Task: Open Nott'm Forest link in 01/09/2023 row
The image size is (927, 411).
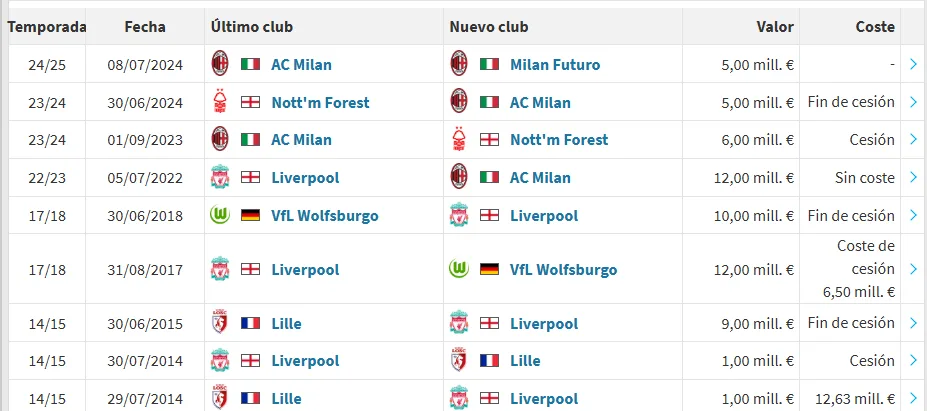Action: [x=559, y=140]
